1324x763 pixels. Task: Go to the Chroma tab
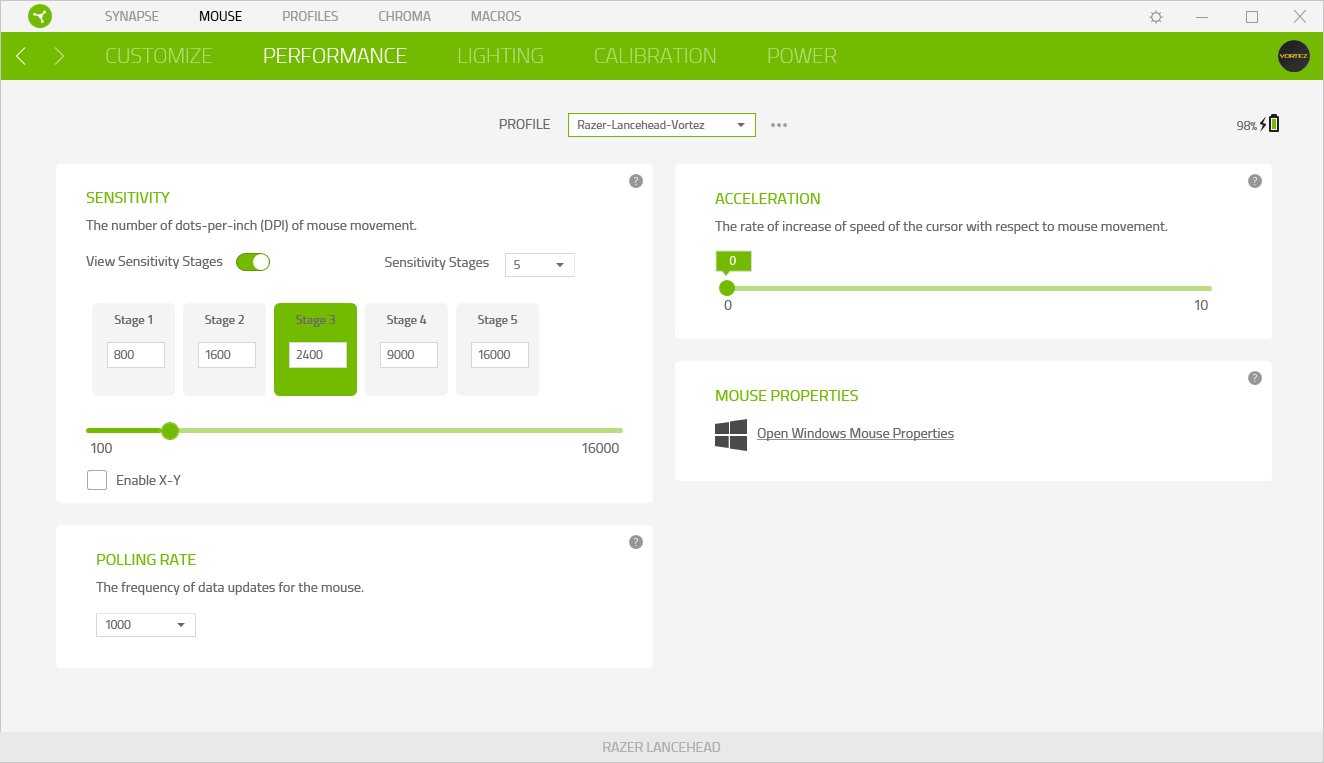(405, 17)
